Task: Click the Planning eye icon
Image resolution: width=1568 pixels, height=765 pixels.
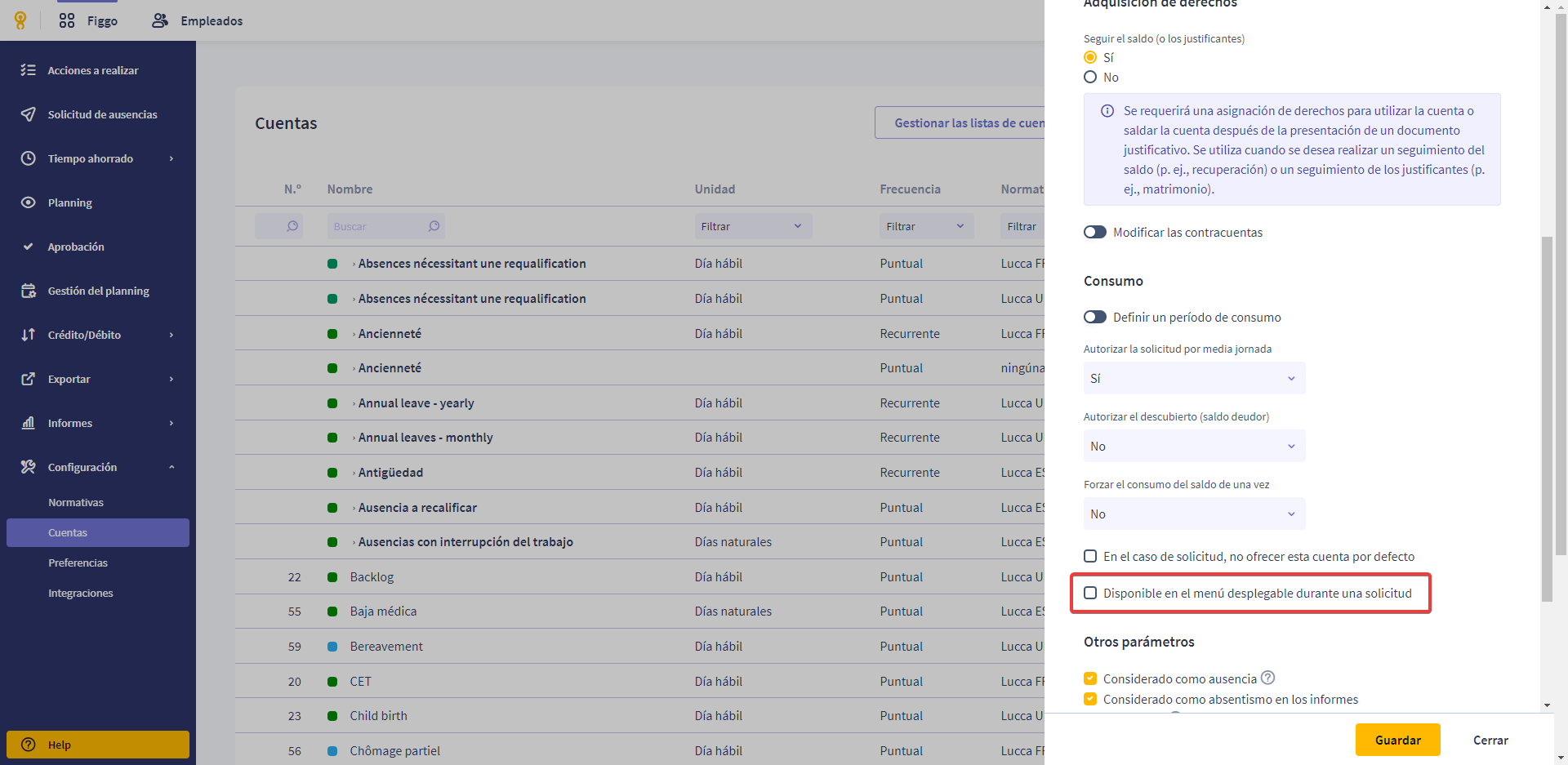Action: (x=29, y=202)
